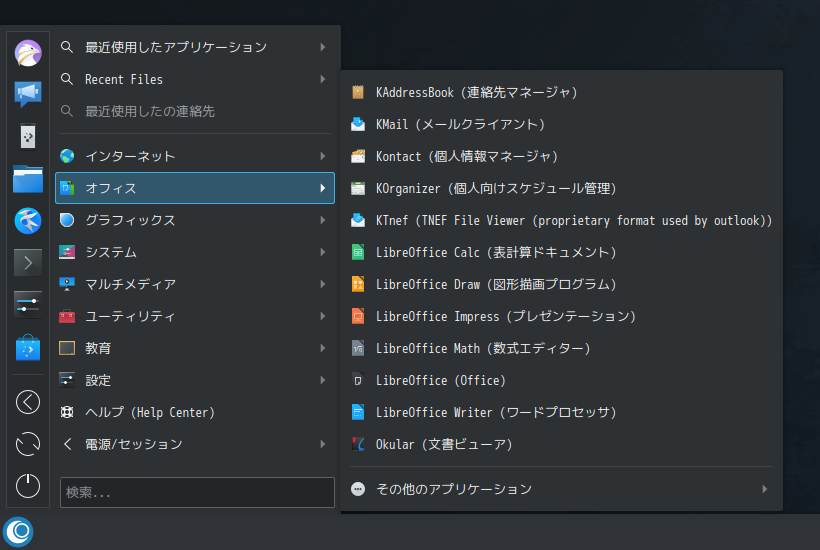Click the power shutdown icon in sidebar
The width and height of the screenshot is (820, 550).
pyautogui.click(x=28, y=486)
